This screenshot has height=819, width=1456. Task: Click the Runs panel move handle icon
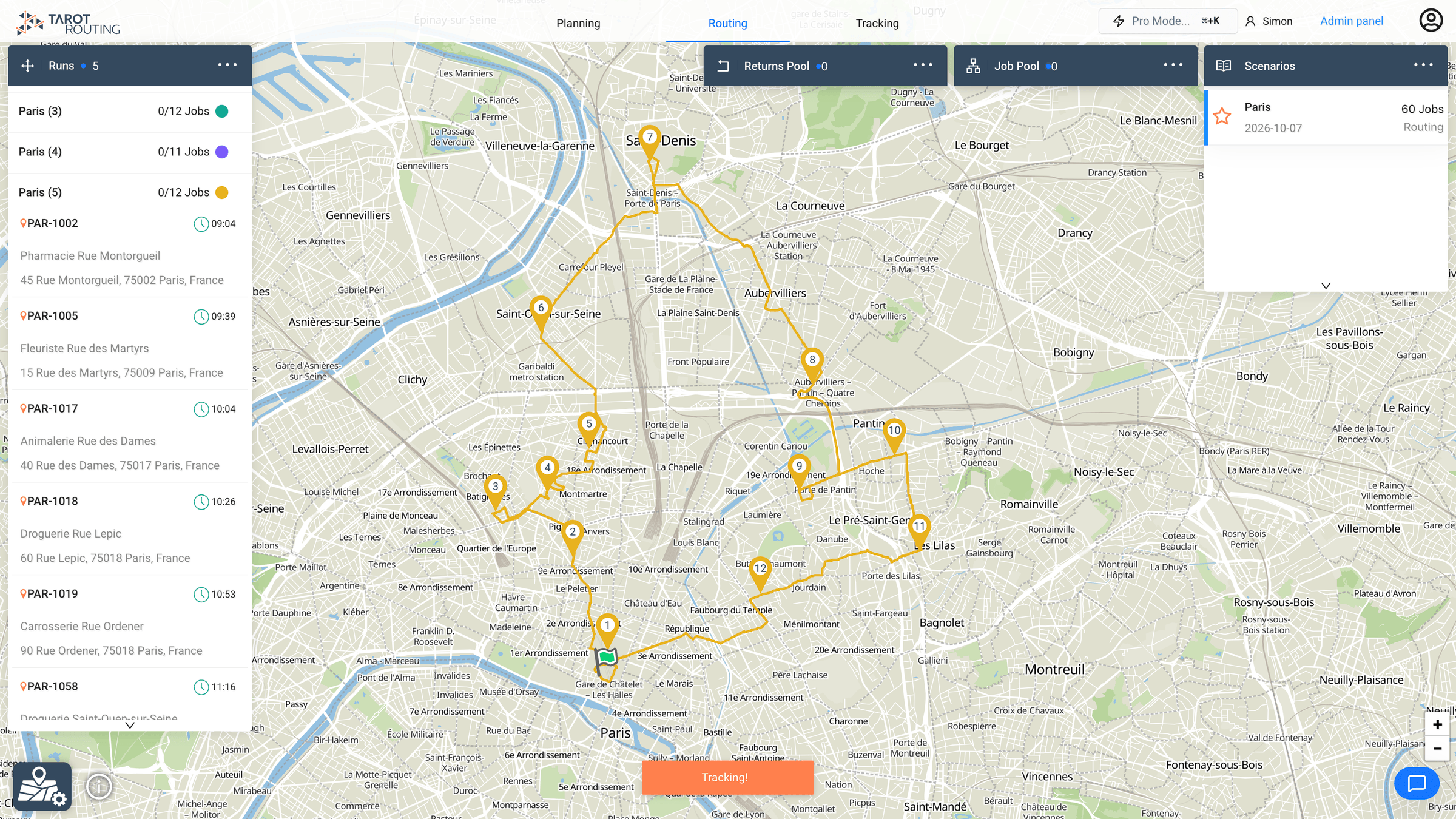tap(27, 66)
